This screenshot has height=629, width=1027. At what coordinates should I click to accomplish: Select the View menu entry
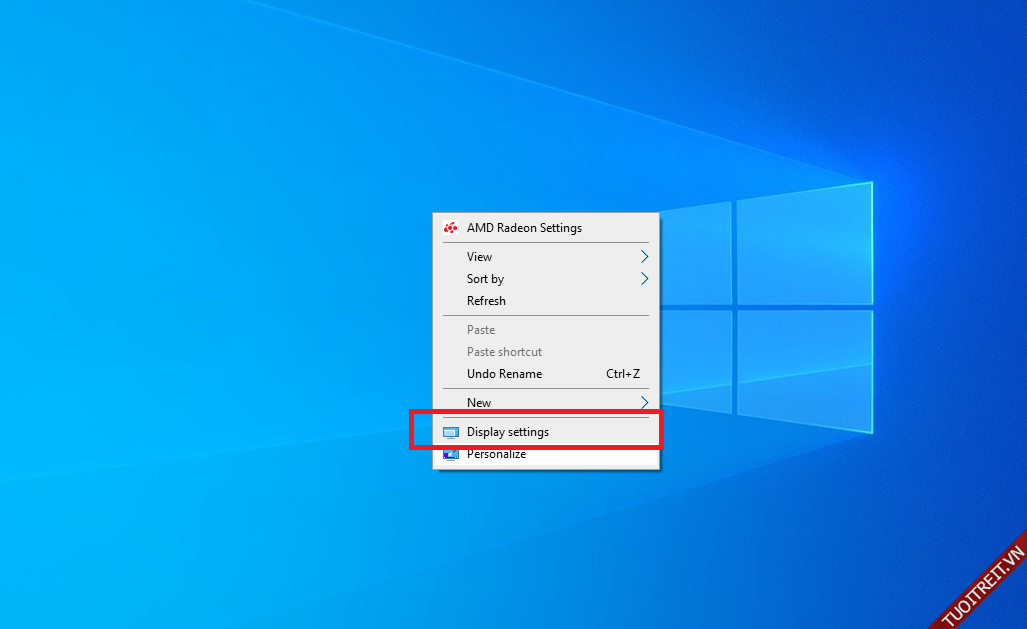(480, 257)
